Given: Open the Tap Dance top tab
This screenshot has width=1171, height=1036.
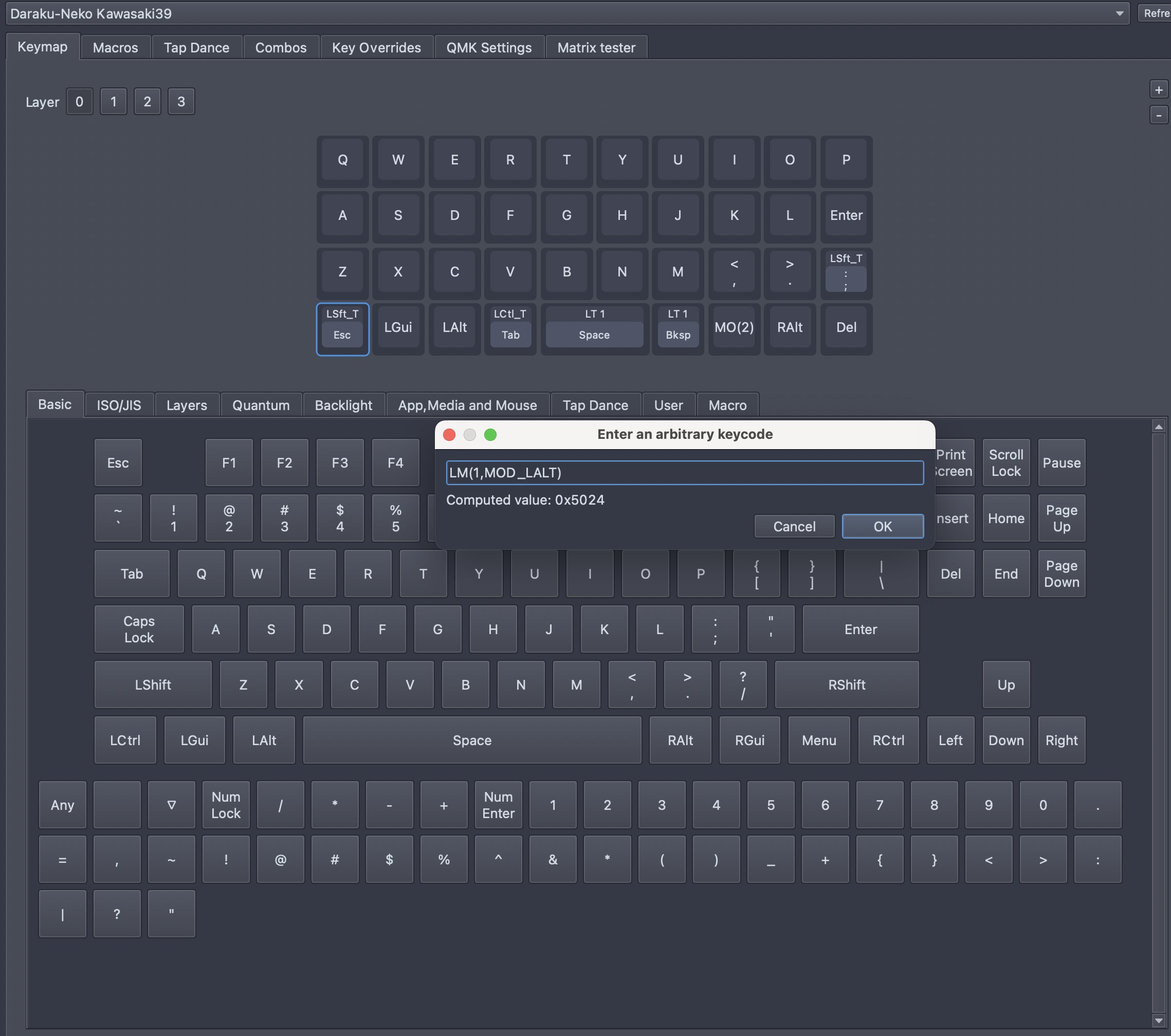Looking at the screenshot, I should point(196,47).
